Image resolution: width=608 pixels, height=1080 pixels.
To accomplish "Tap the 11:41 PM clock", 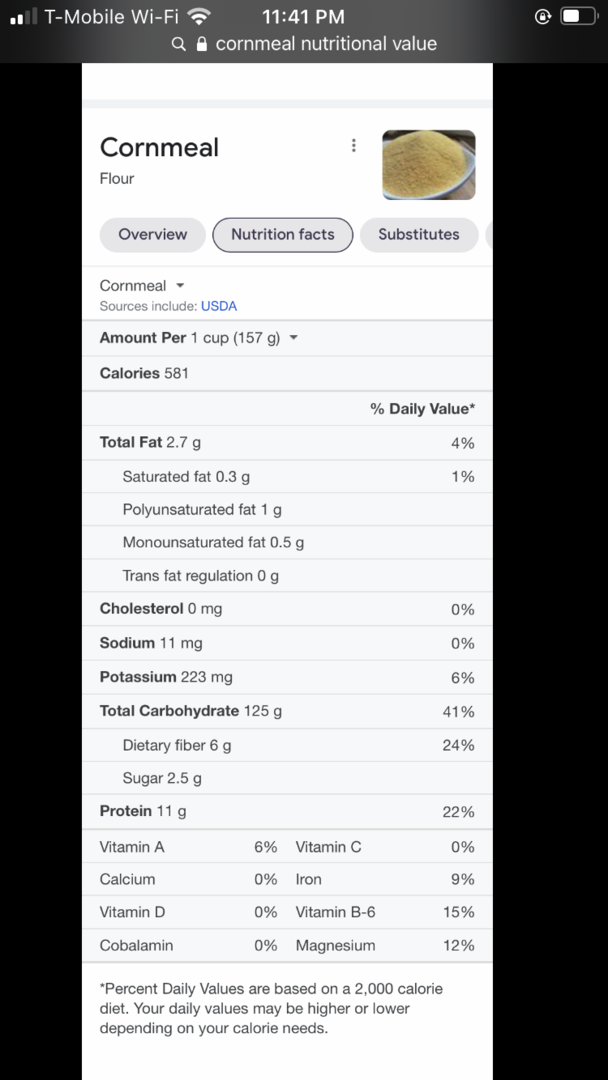I will pos(303,16).
